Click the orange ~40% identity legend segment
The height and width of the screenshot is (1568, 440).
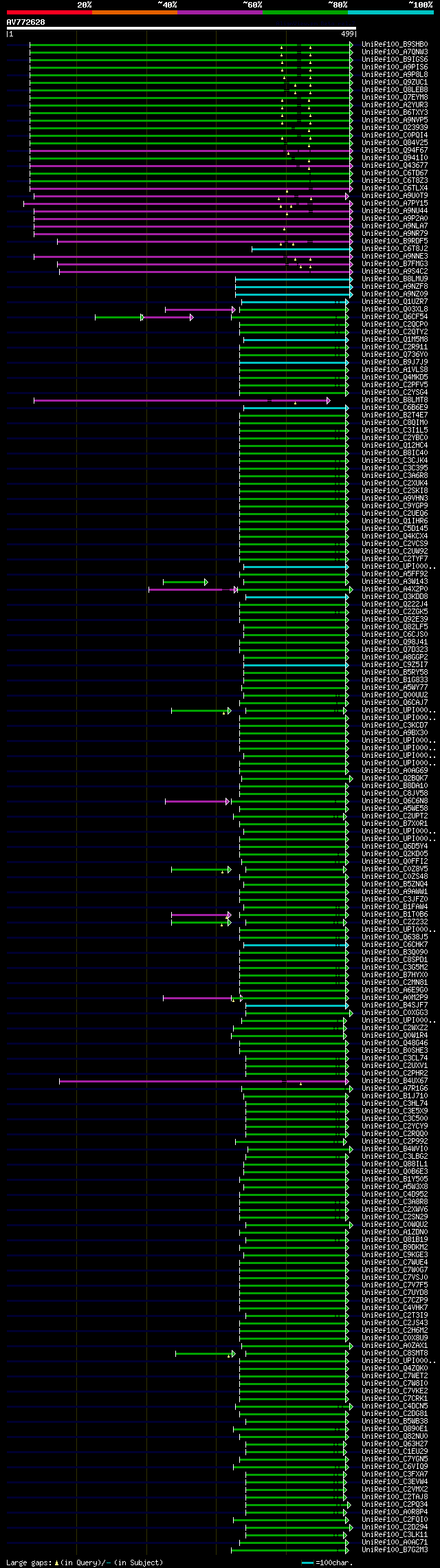pos(135,12)
